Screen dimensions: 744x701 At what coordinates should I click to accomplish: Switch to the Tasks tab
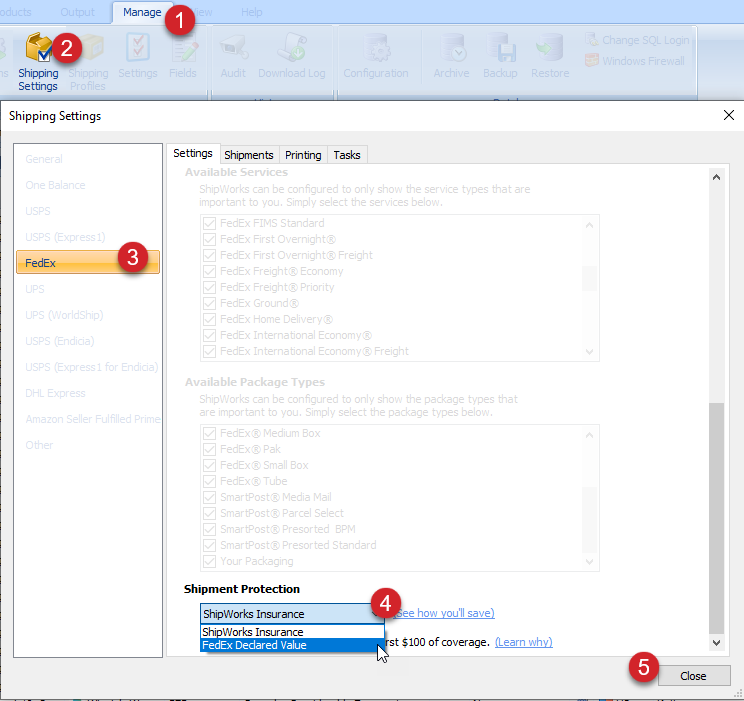point(347,155)
